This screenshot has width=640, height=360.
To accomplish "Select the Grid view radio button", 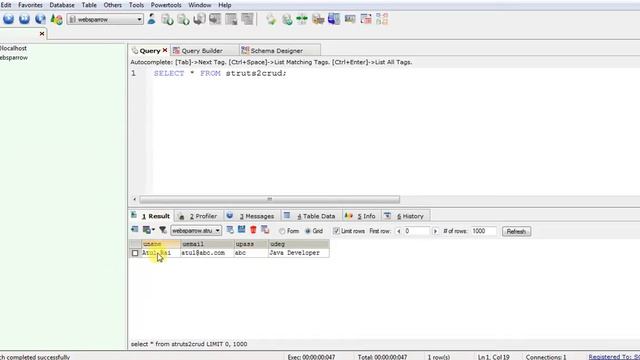I will 308,231.
